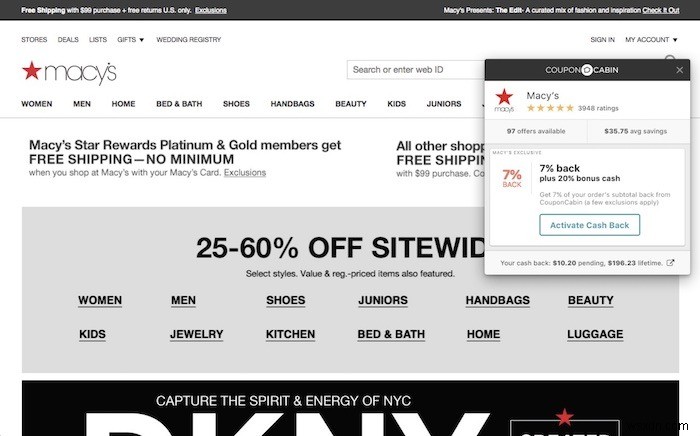The height and width of the screenshot is (436, 700).
Task: Click Check It Out link in top banner
Action: [661, 10]
